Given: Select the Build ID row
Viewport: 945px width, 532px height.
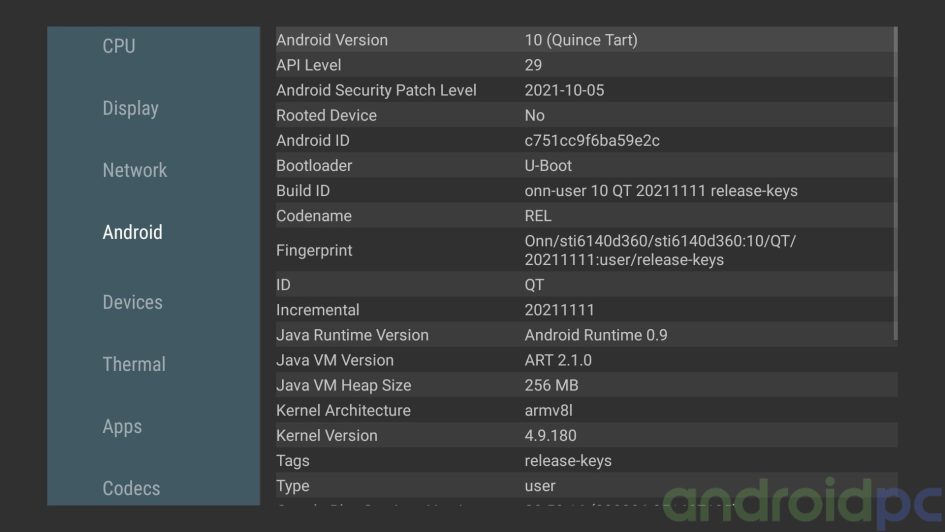Looking at the screenshot, I should click(585, 190).
